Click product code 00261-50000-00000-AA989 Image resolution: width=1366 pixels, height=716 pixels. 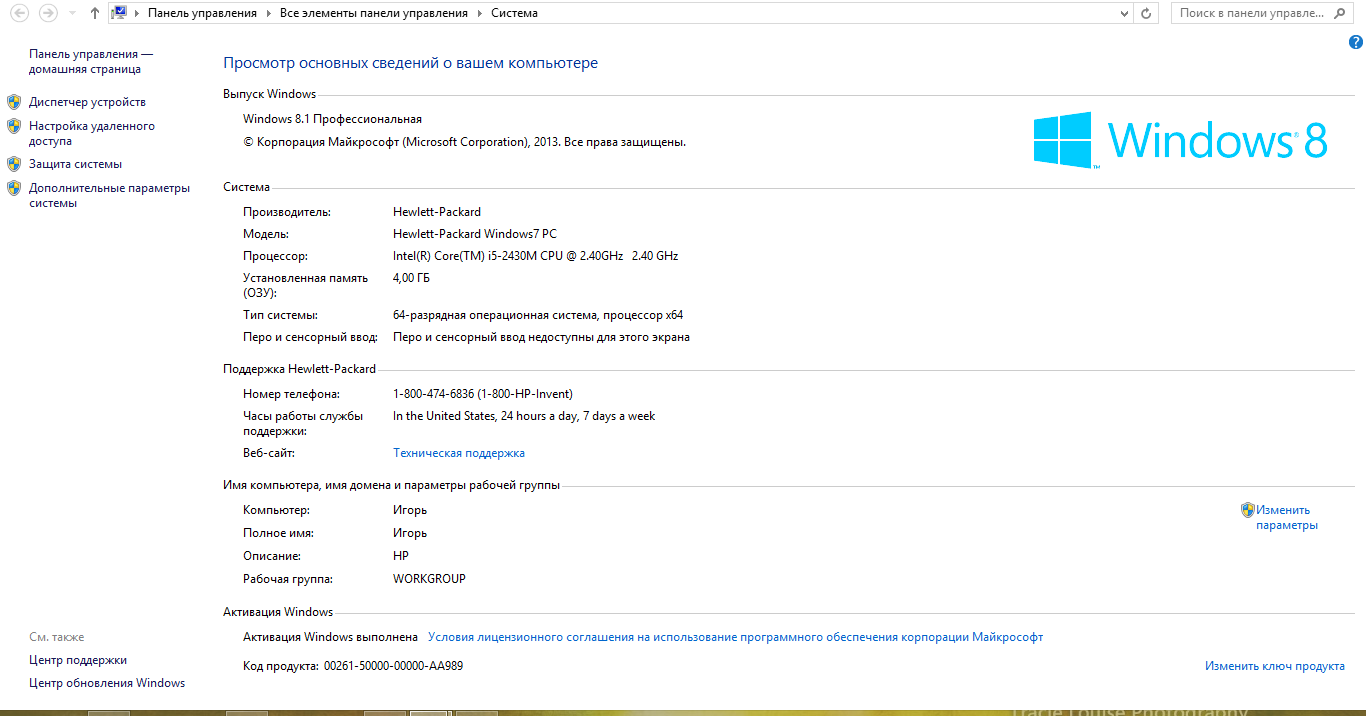393,666
